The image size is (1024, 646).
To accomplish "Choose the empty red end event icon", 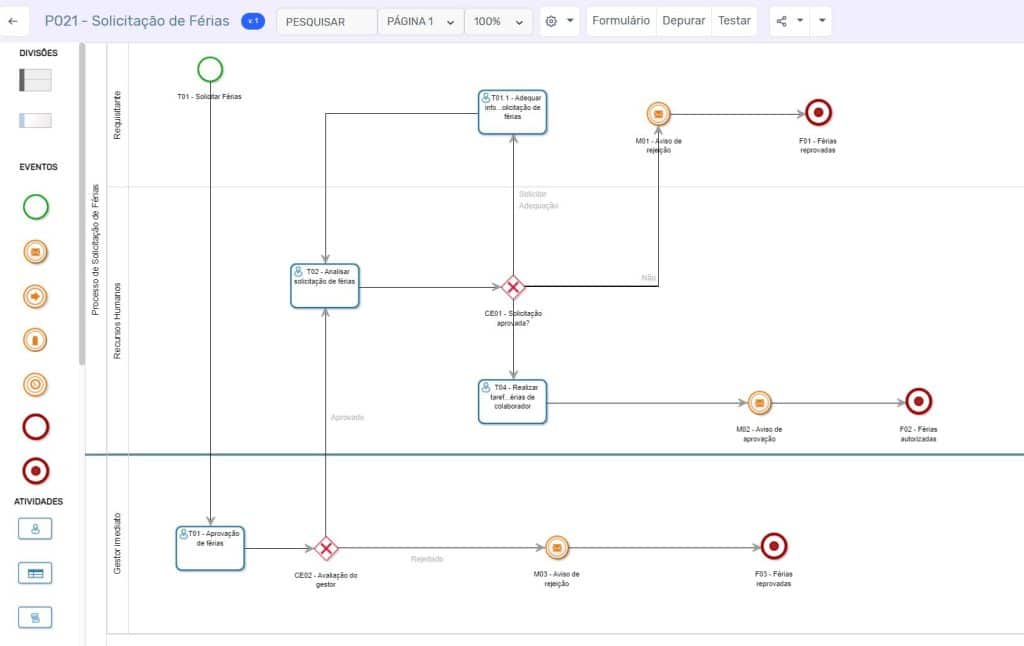I will point(36,427).
